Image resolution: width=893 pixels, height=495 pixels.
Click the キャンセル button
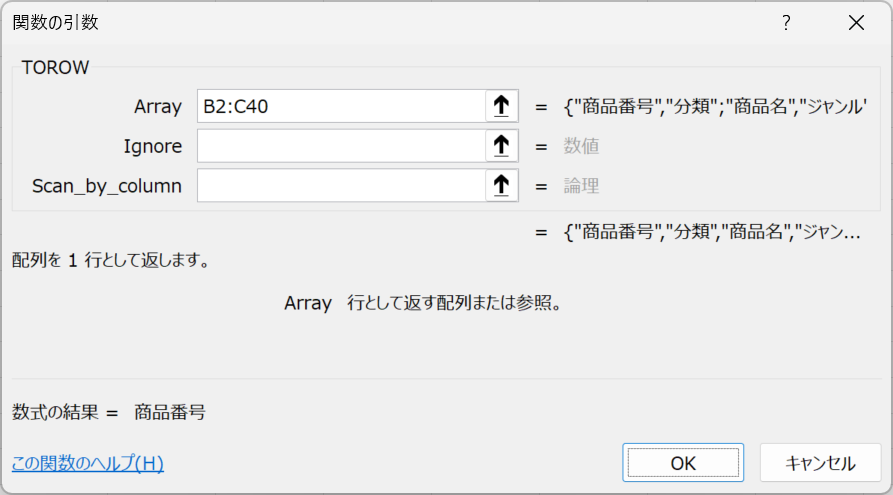tap(820, 463)
